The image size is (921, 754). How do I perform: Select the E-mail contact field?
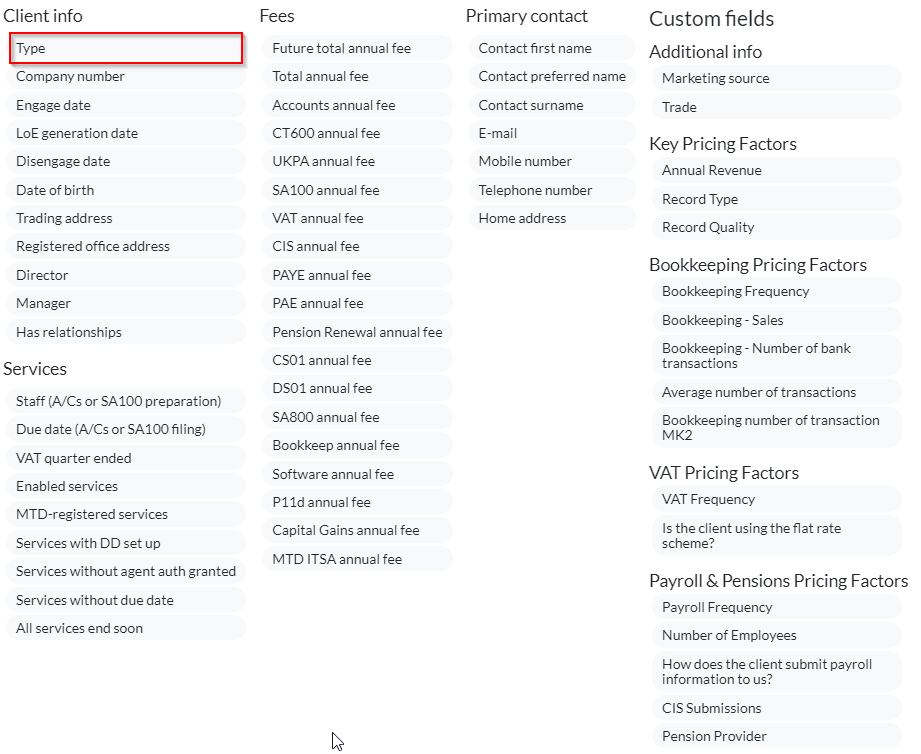point(552,133)
